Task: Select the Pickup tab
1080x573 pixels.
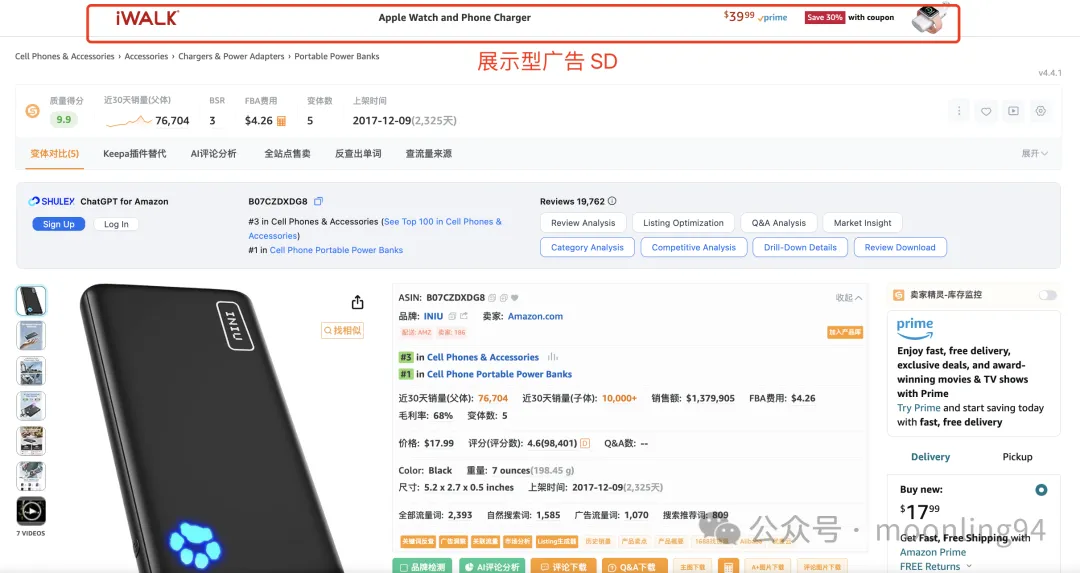Action: (x=1017, y=457)
